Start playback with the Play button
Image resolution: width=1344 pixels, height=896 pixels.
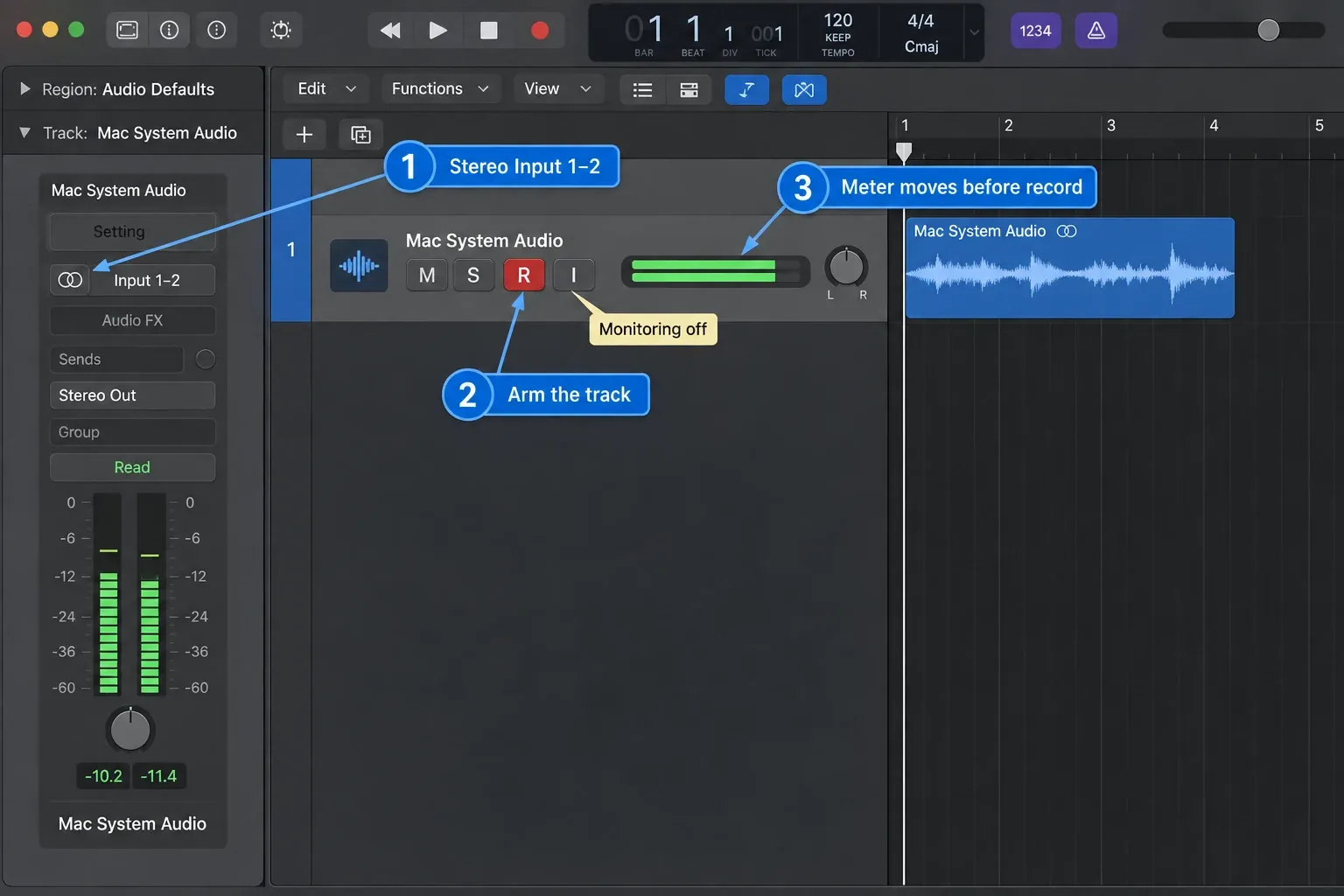point(438,31)
